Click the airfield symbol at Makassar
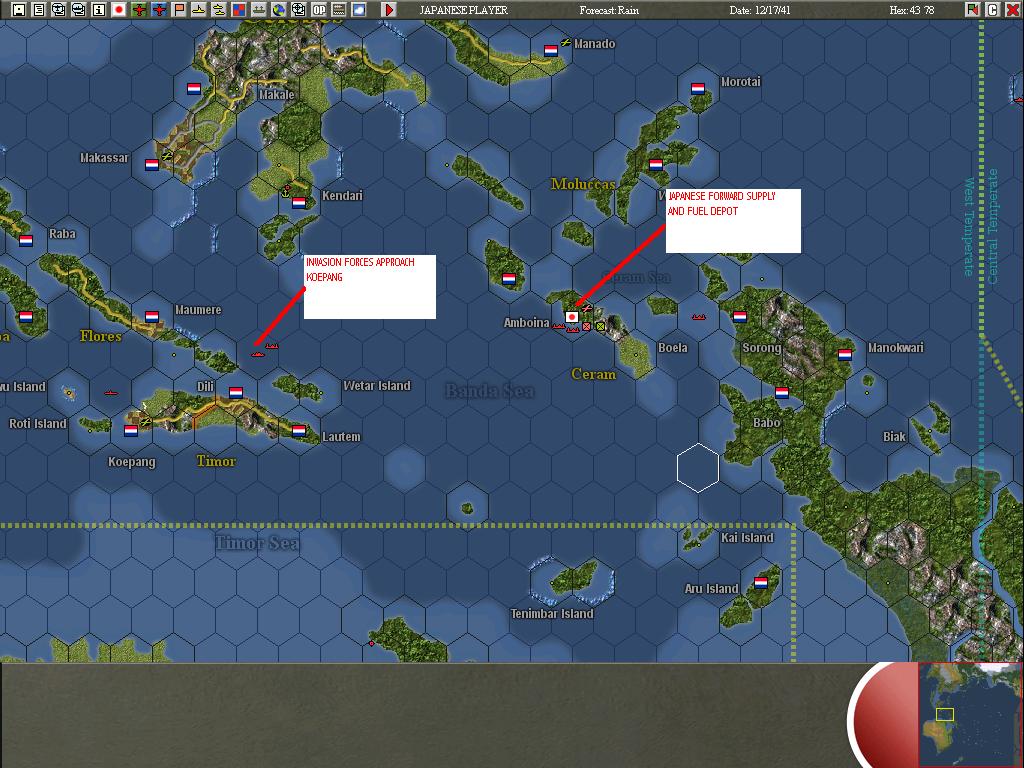The image size is (1024, 768). (167, 156)
